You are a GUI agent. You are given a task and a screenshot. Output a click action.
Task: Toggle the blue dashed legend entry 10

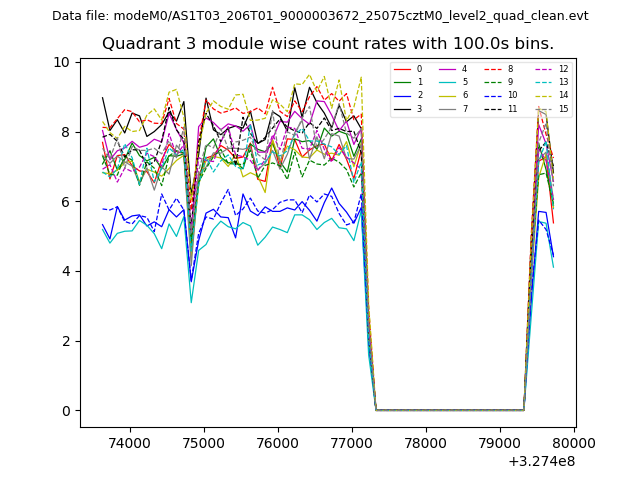coord(492,95)
